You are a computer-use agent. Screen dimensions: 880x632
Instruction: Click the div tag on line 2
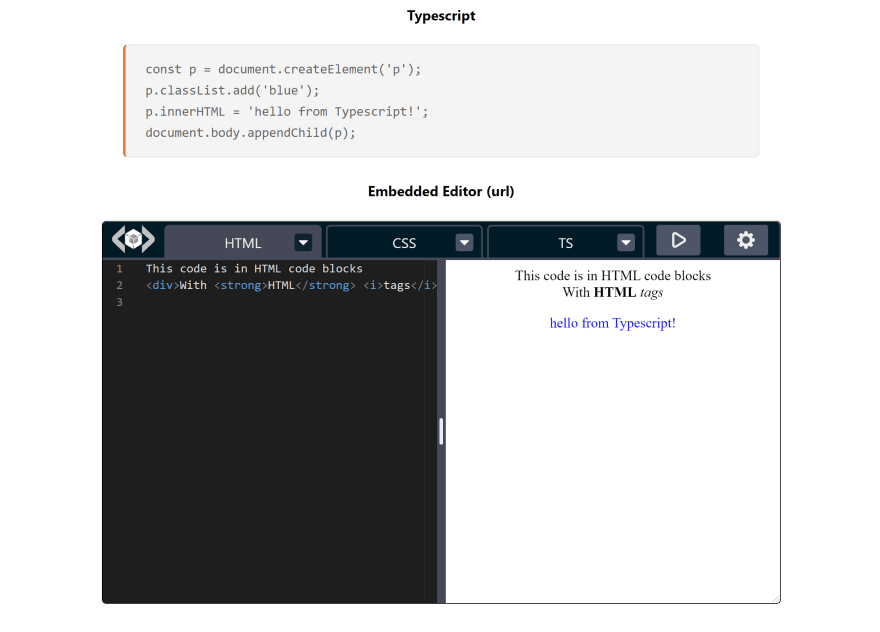163,285
